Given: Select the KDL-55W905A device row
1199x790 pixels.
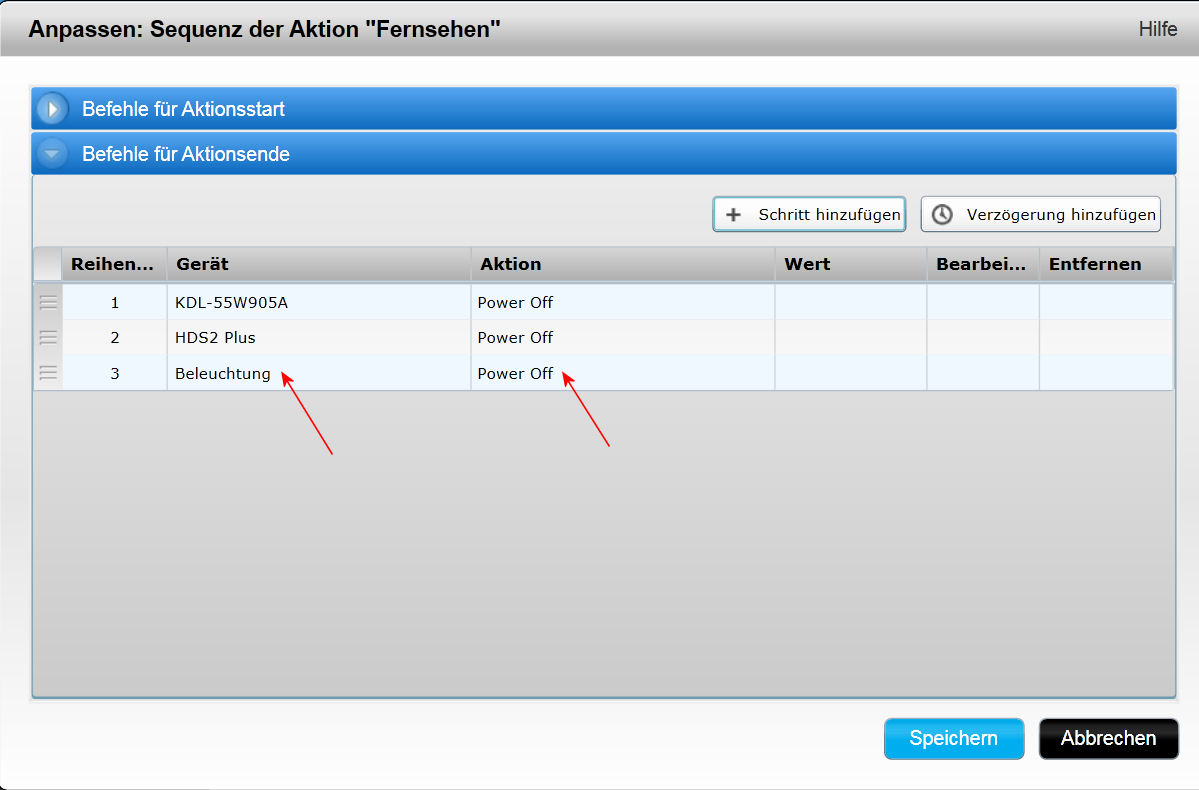Looking at the screenshot, I should pyautogui.click(x=231, y=302).
